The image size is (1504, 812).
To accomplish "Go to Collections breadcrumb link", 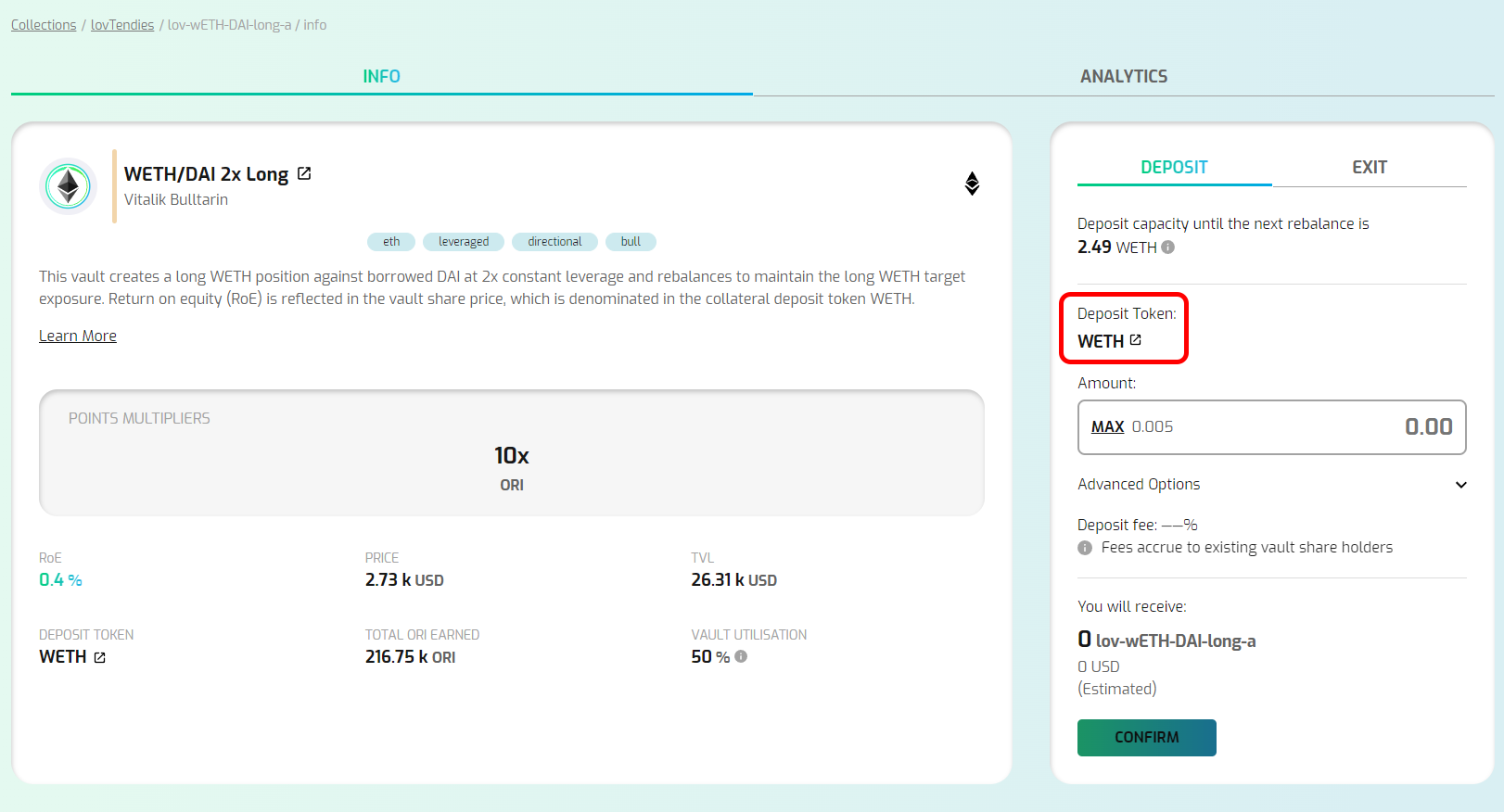I will click(x=44, y=25).
